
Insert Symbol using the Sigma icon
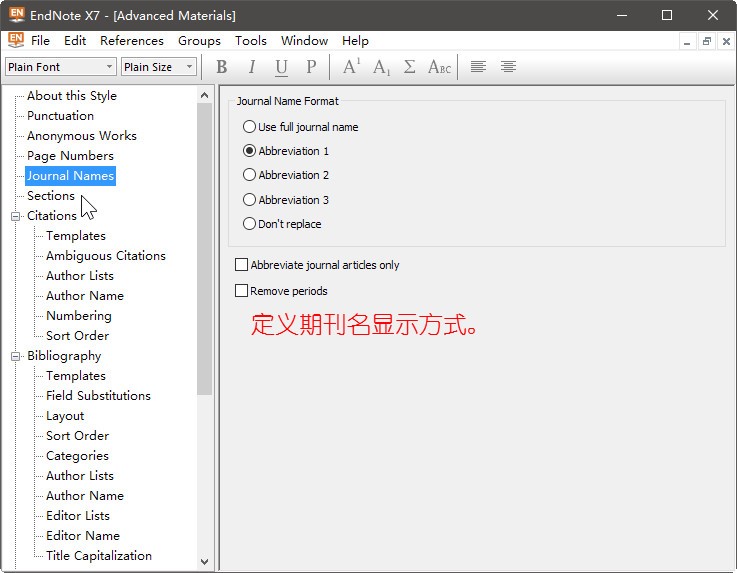[410, 67]
